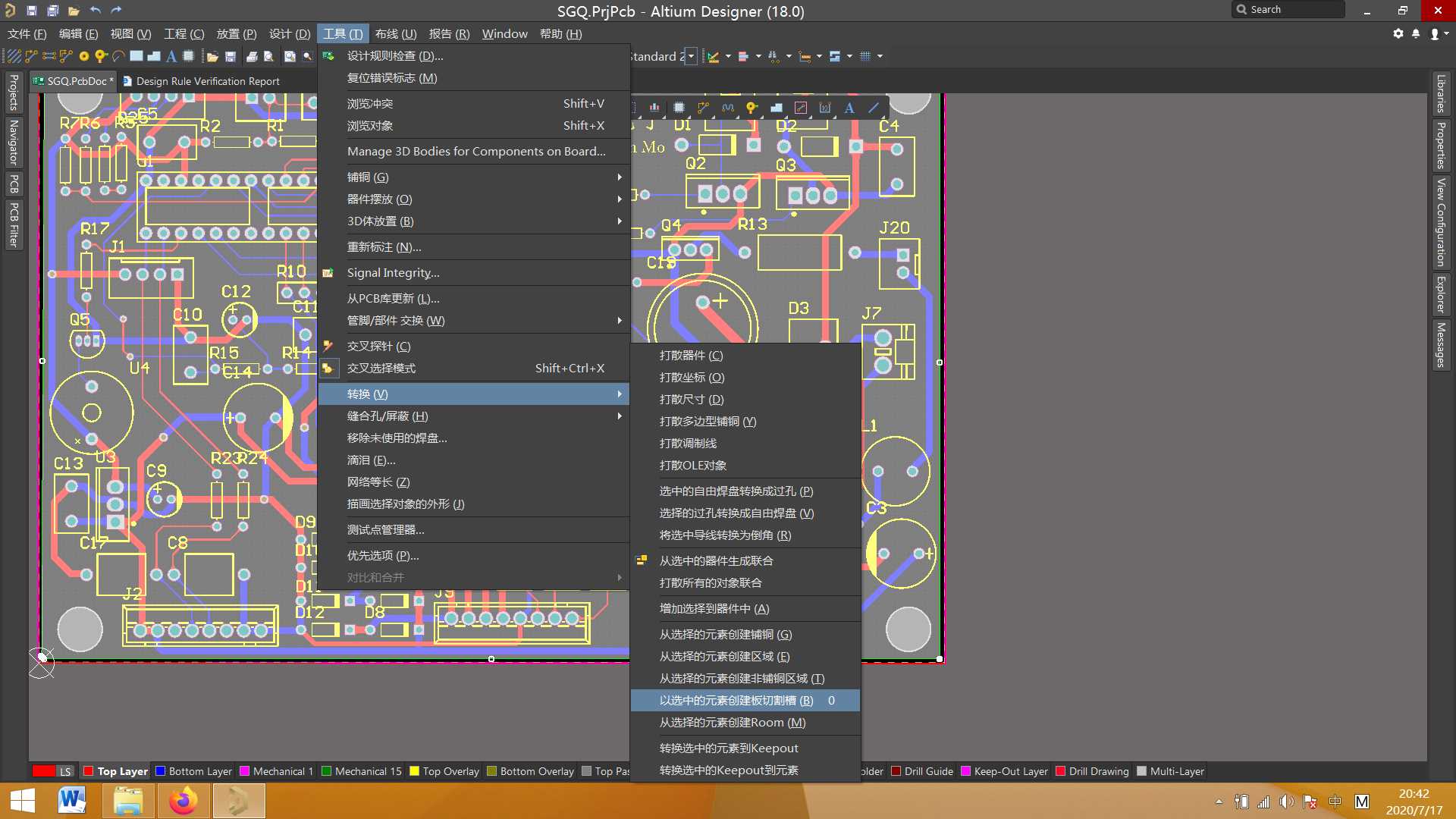Click the line tool on the active bar
The image size is (1456, 819).
[874, 108]
